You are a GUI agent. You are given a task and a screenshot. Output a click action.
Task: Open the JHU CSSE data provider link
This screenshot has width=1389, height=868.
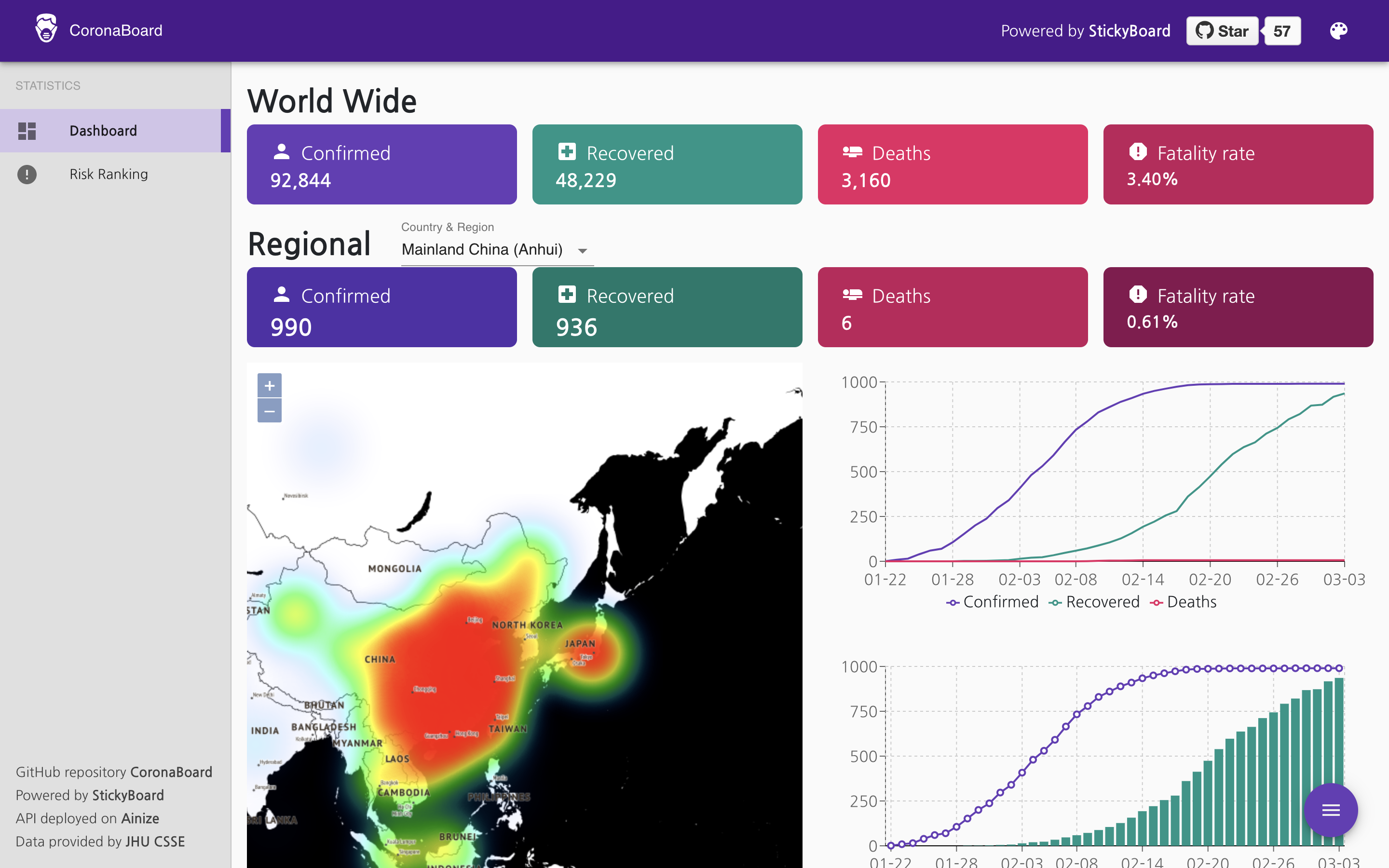pos(155,841)
